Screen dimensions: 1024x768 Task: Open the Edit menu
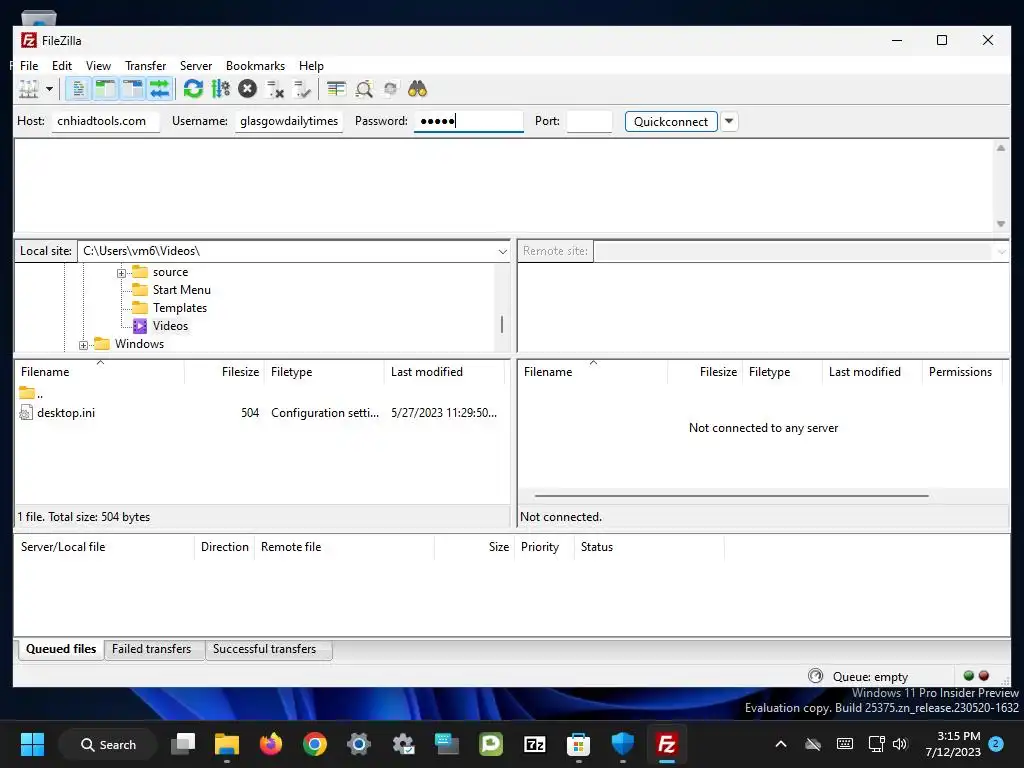[x=62, y=65]
